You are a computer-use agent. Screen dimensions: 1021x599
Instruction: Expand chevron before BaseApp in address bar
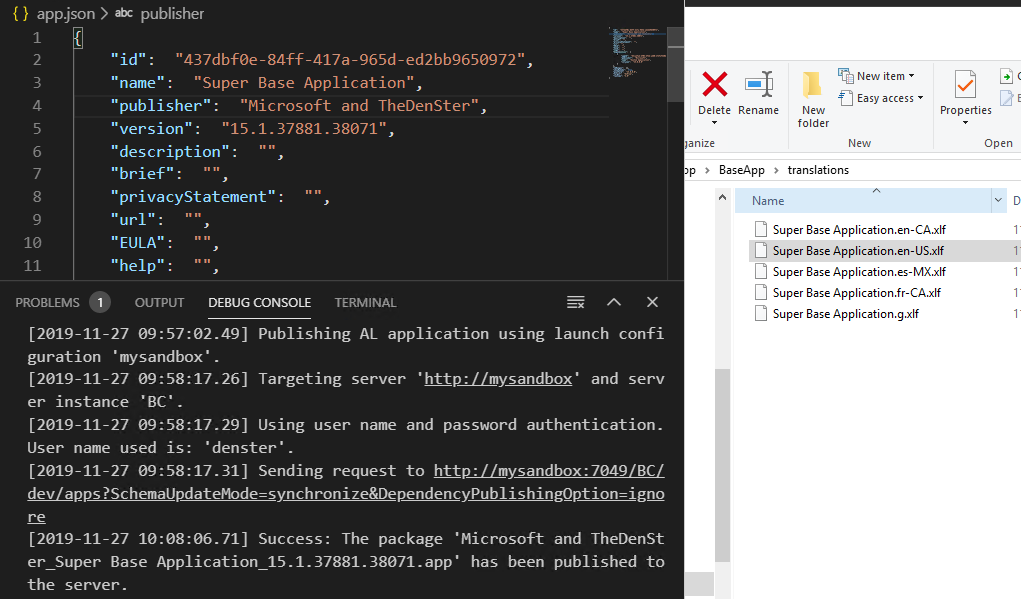coord(707,170)
